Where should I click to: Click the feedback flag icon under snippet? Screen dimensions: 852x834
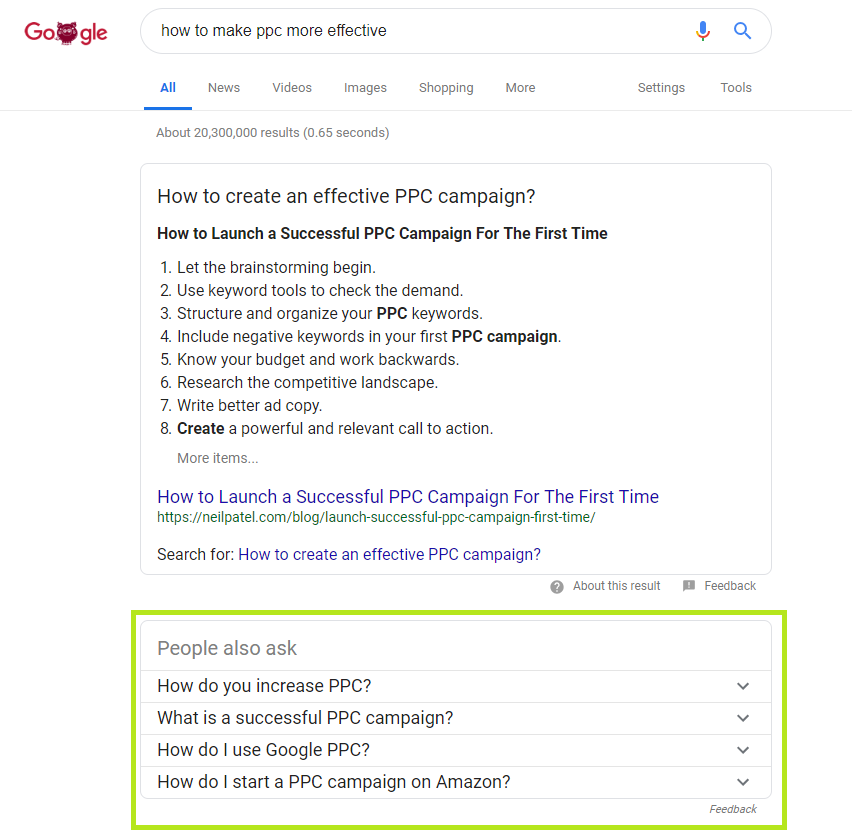pyautogui.click(x=688, y=586)
